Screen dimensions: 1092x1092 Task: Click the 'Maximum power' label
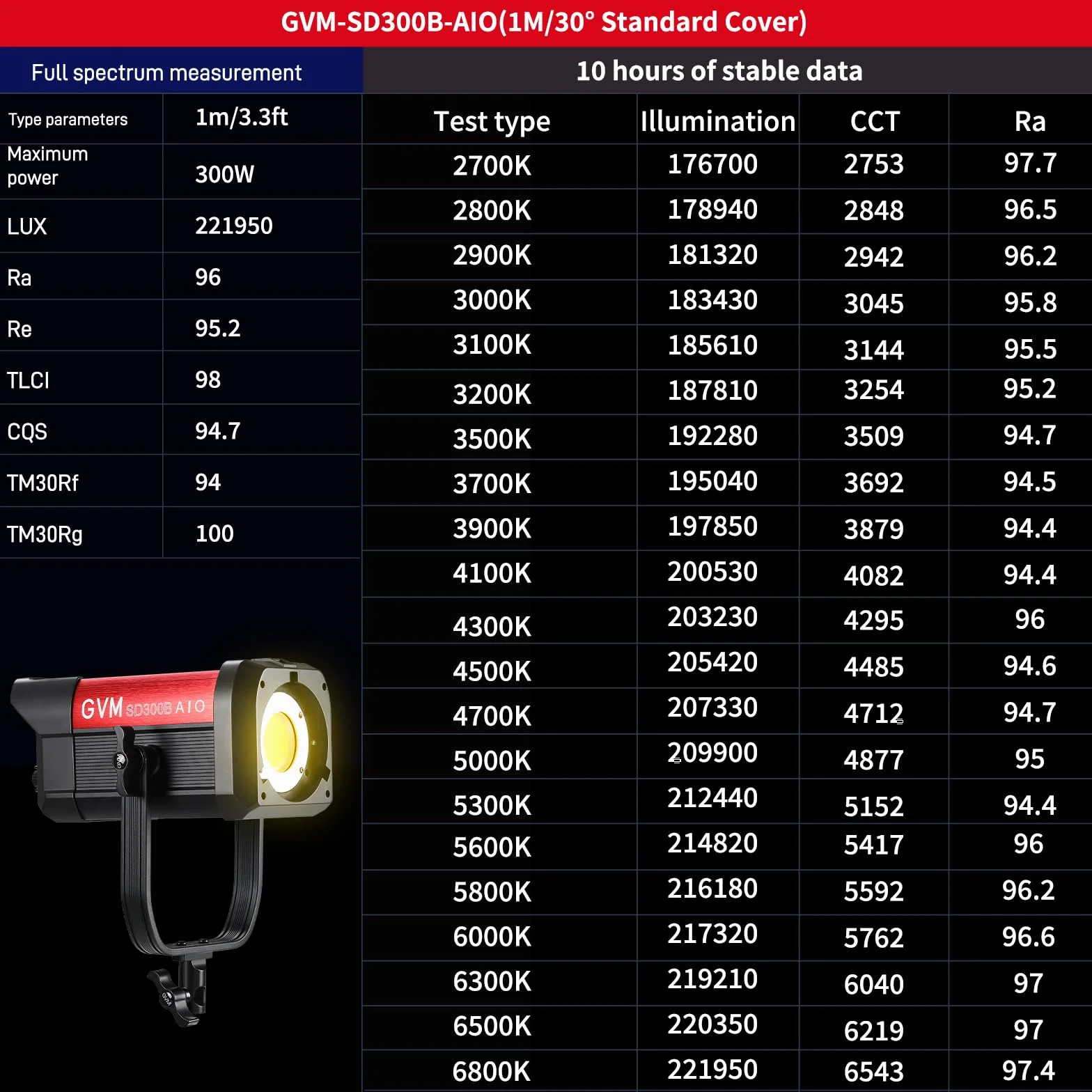tap(47, 166)
